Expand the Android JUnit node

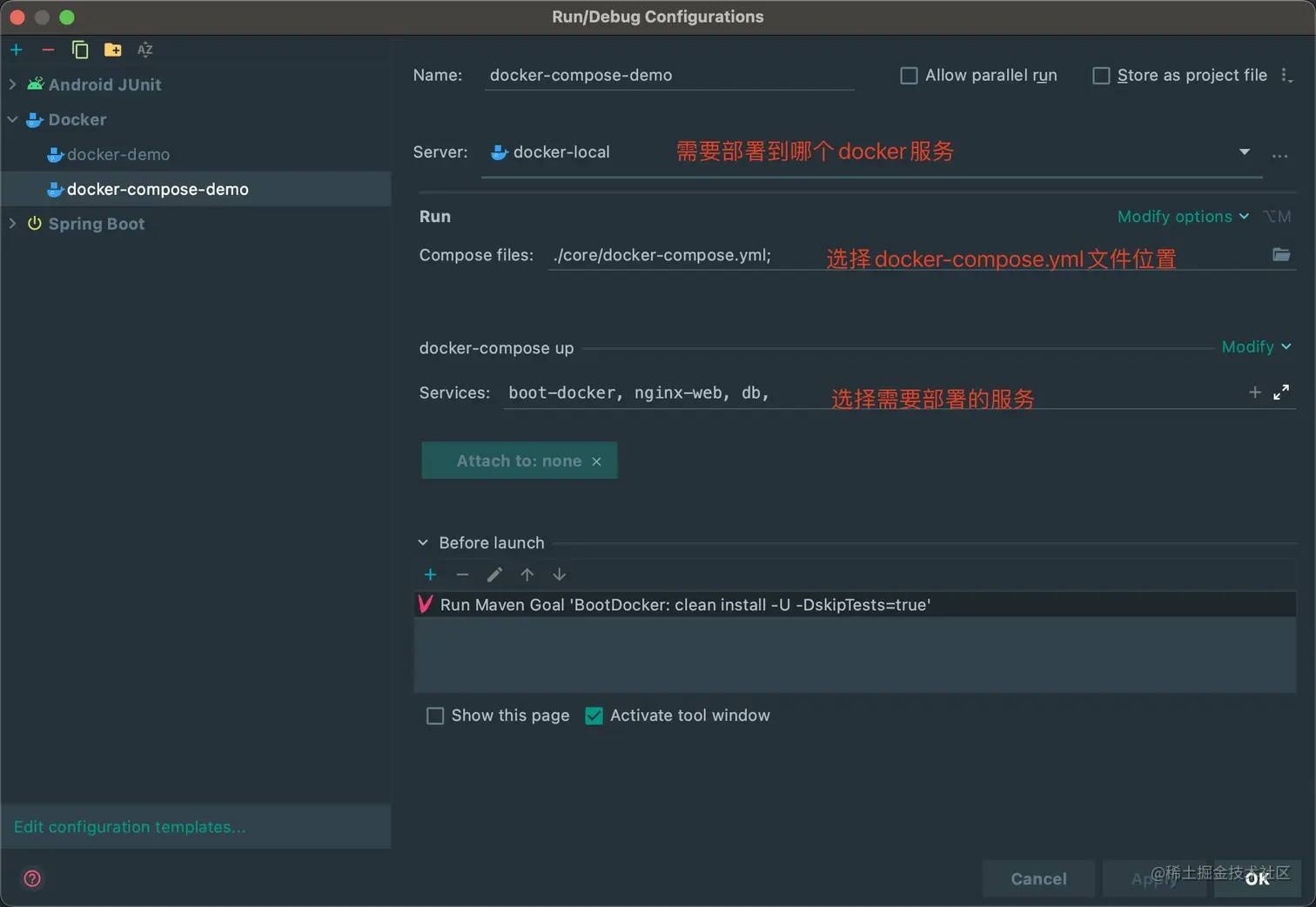(12, 84)
